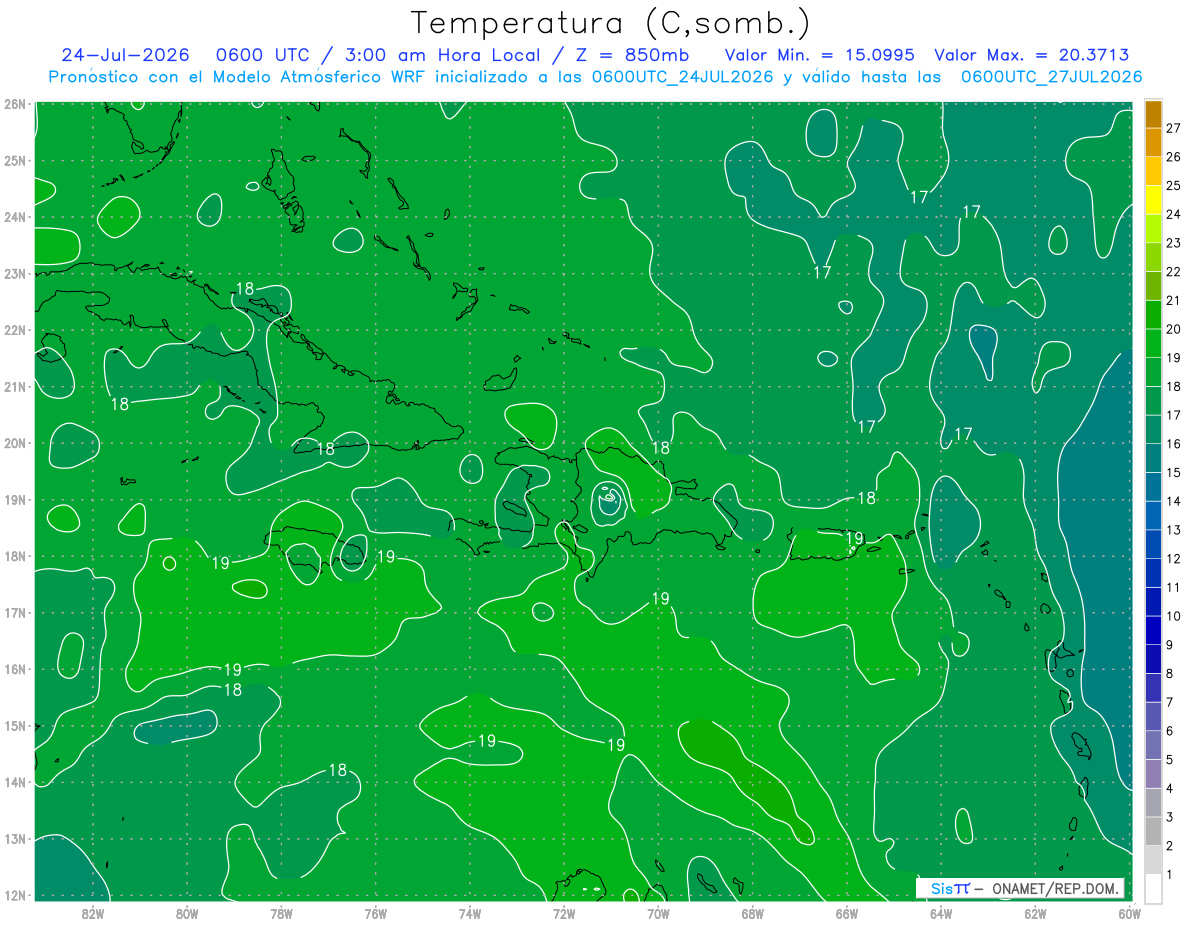Click the '82W' longitude axis label

click(x=92, y=913)
